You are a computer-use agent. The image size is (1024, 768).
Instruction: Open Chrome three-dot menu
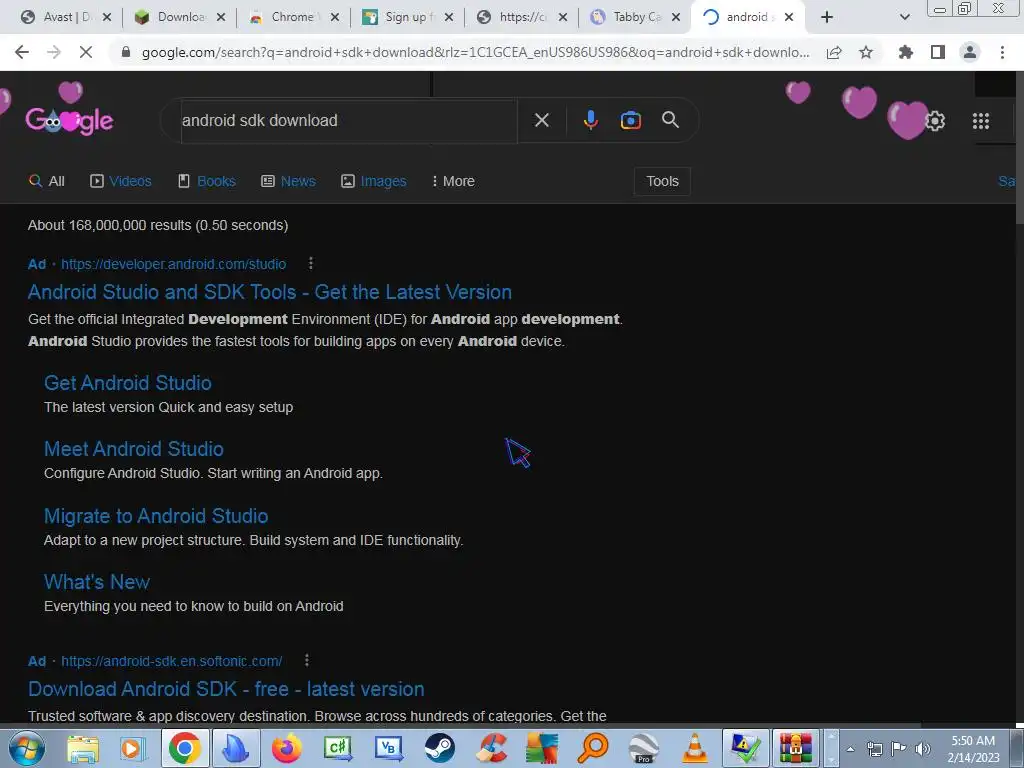click(1002, 52)
